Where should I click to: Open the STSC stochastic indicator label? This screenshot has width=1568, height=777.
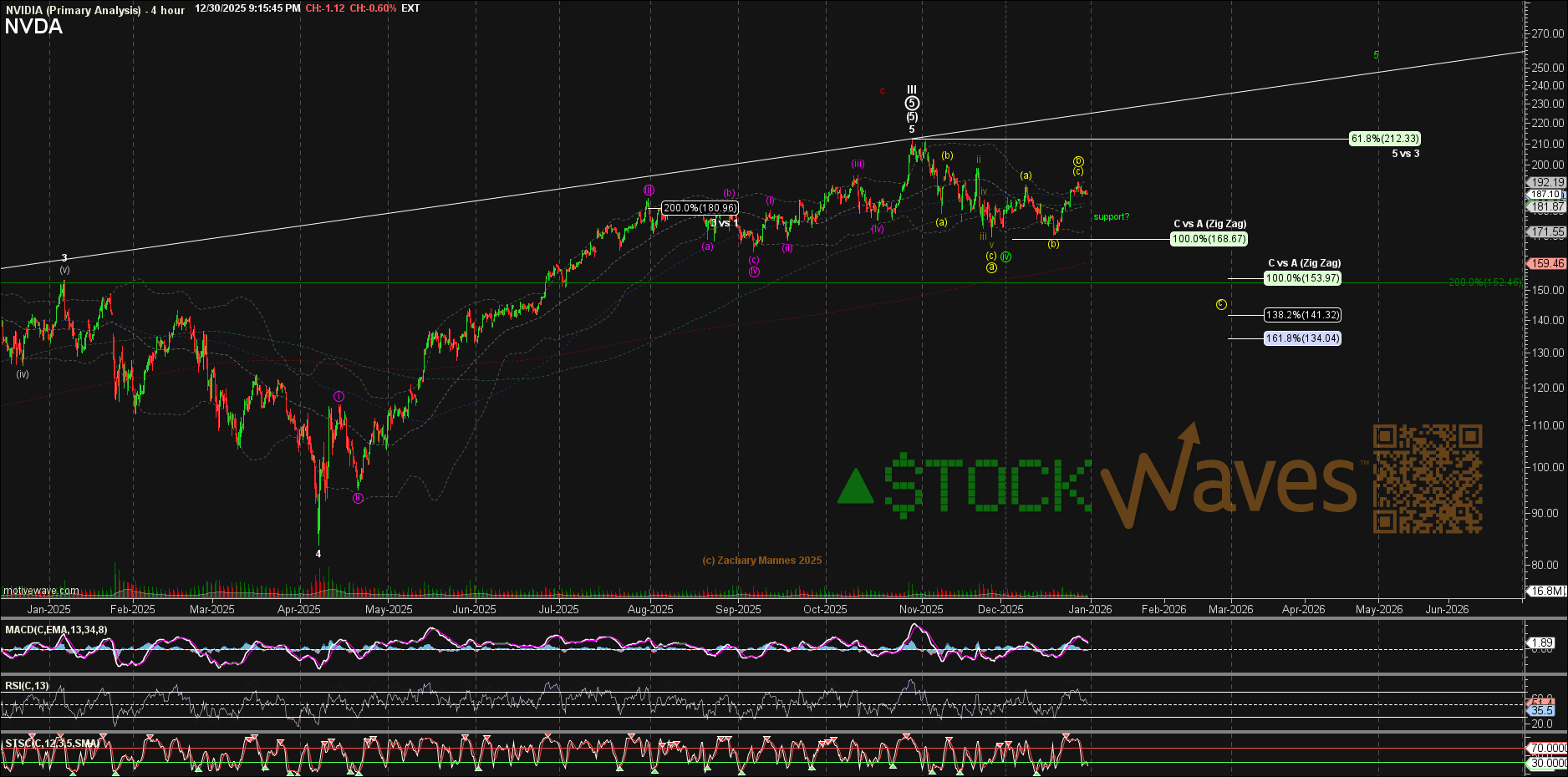click(52, 743)
